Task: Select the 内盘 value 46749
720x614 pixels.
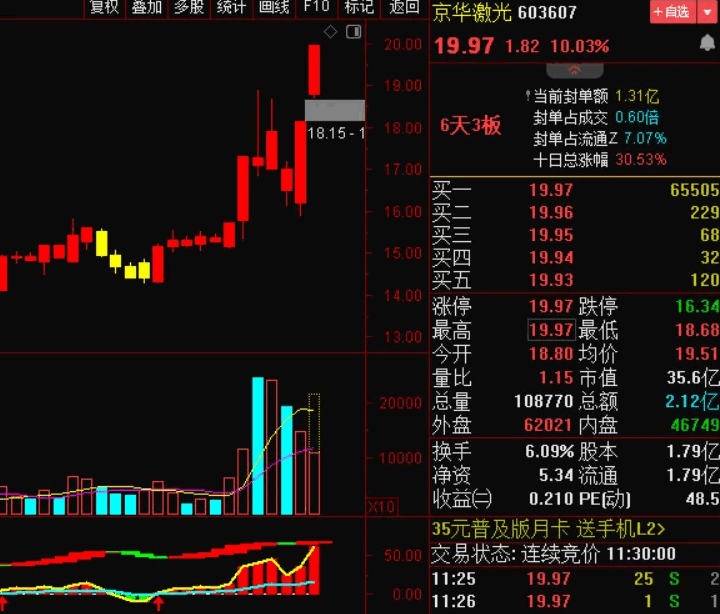Action: (x=695, y=425)
